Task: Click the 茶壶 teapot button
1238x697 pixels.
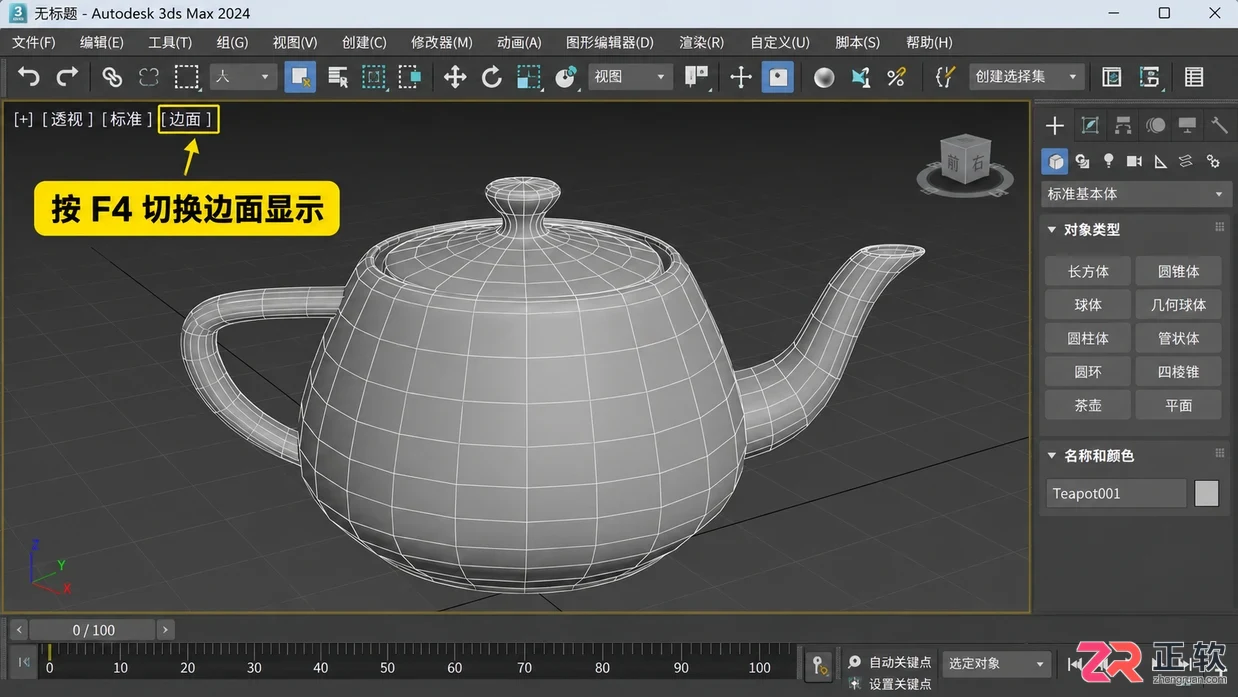Action: pos(1088,405)
